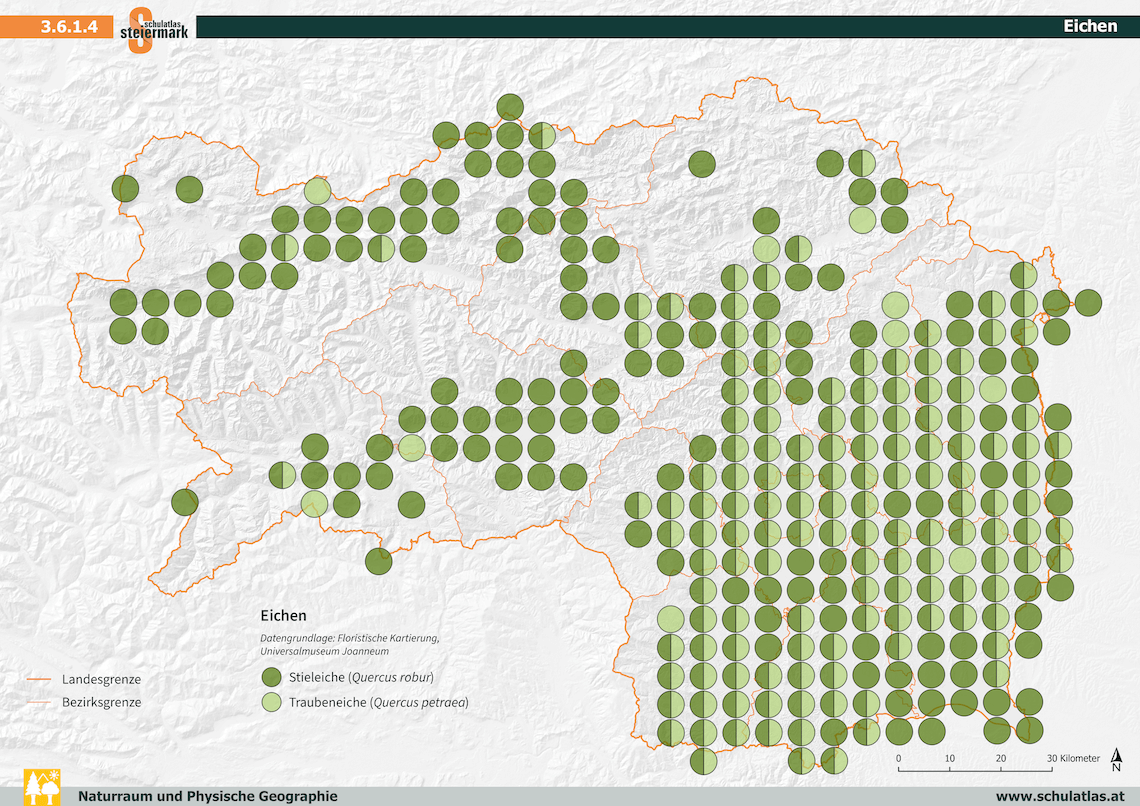
Task: Click the Traubeneiche (Quercus petraea) legend label
Action: [378, 702]
